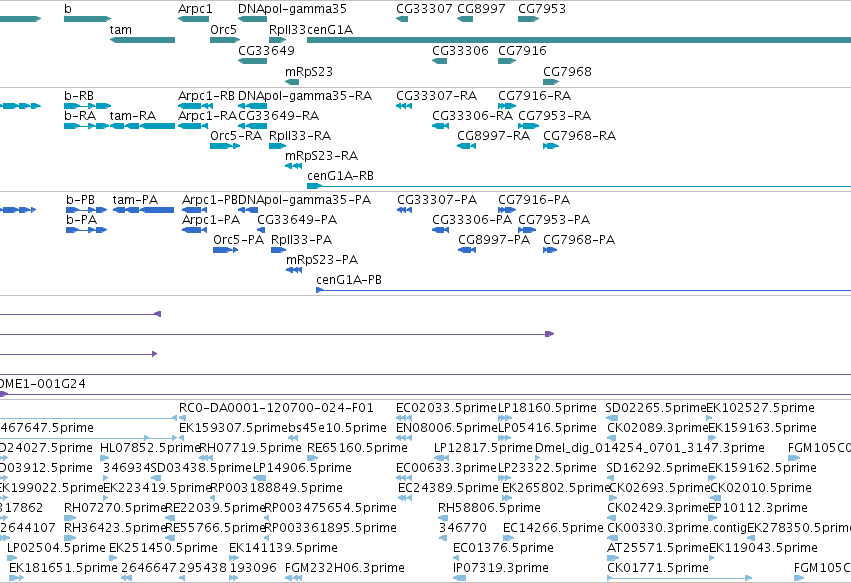The height and width of the screenshot is (583, 851).
Task: Select transcript b-RB label
Action: point(79,96)
